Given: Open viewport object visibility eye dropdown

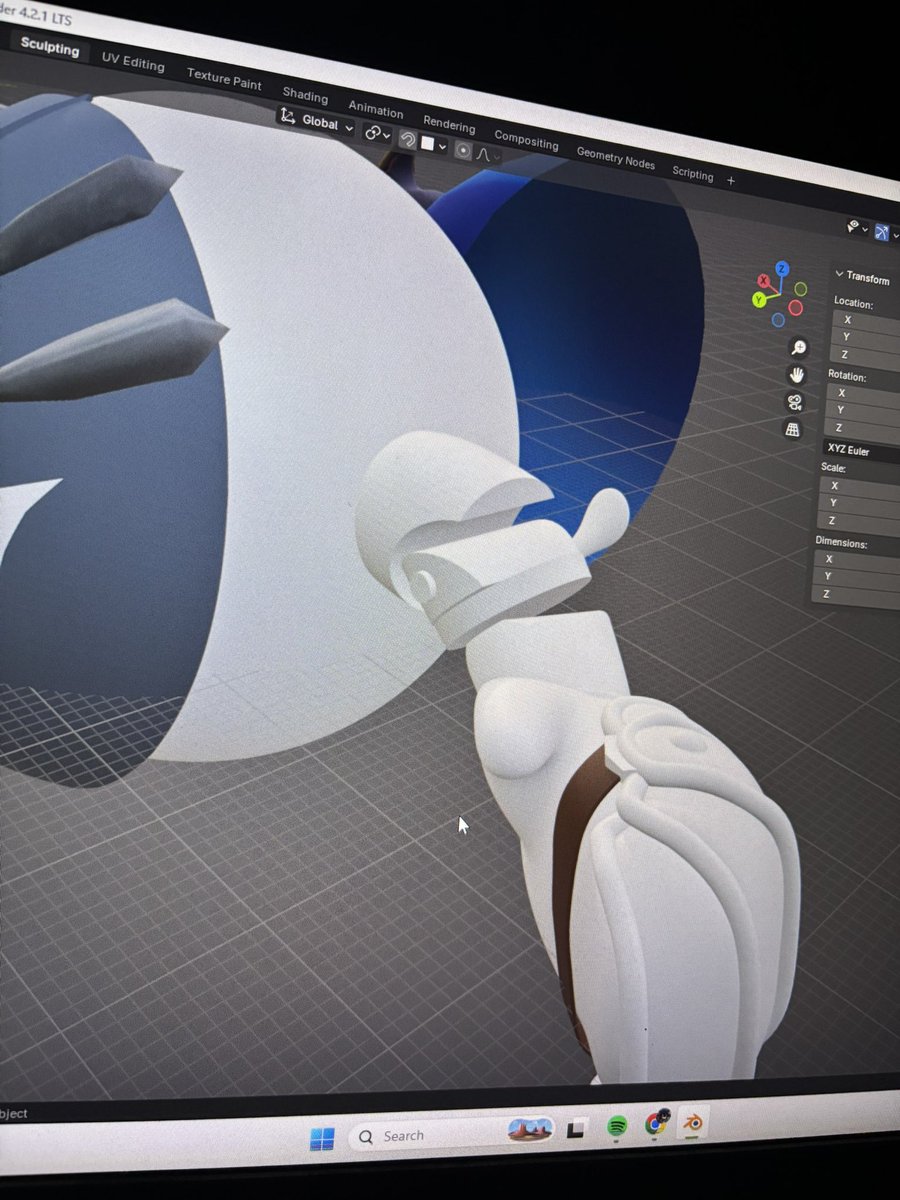Looking at the screenshot, I should tap(857, 227).
